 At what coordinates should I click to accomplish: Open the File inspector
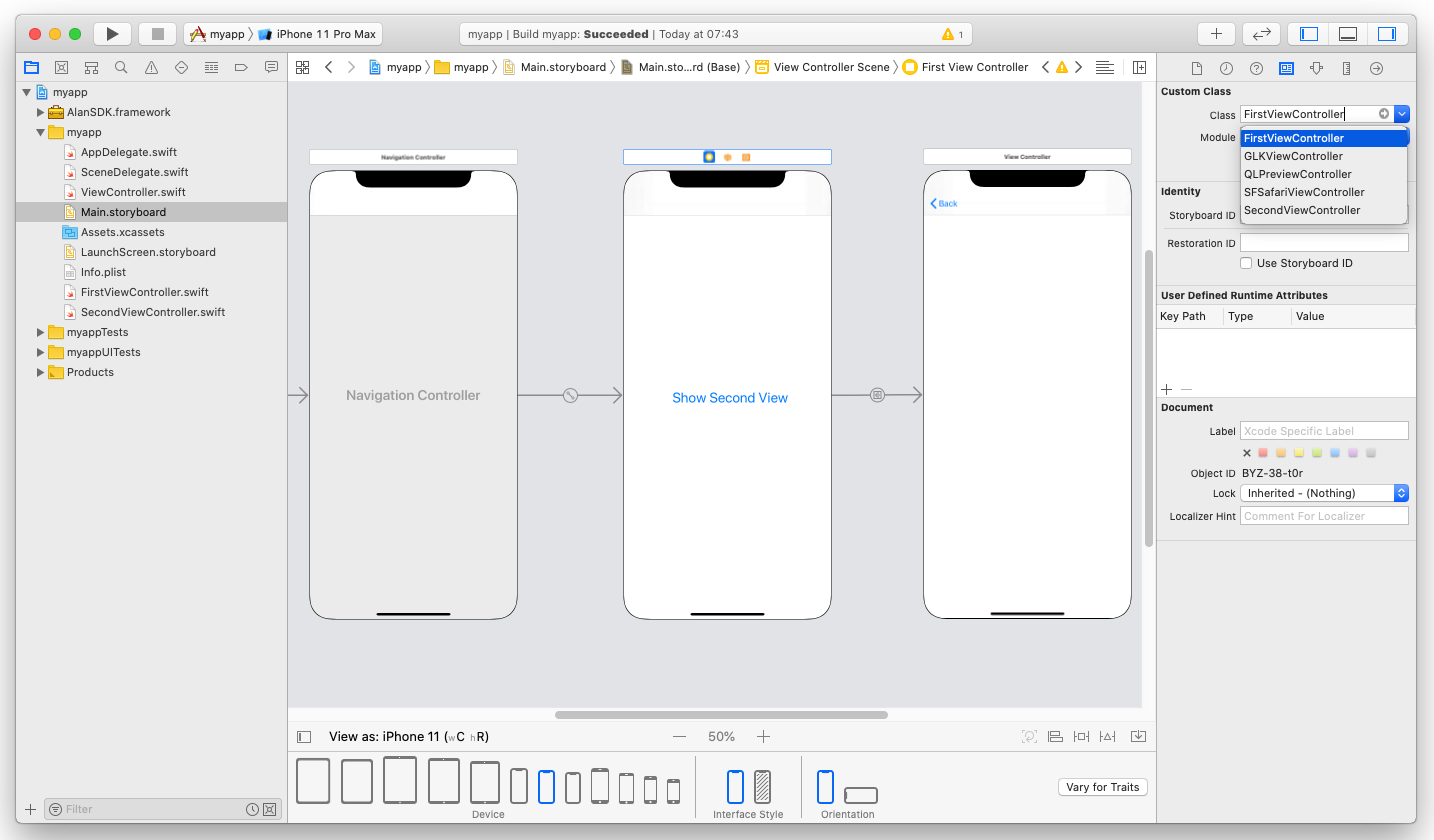pos(1197,68)
